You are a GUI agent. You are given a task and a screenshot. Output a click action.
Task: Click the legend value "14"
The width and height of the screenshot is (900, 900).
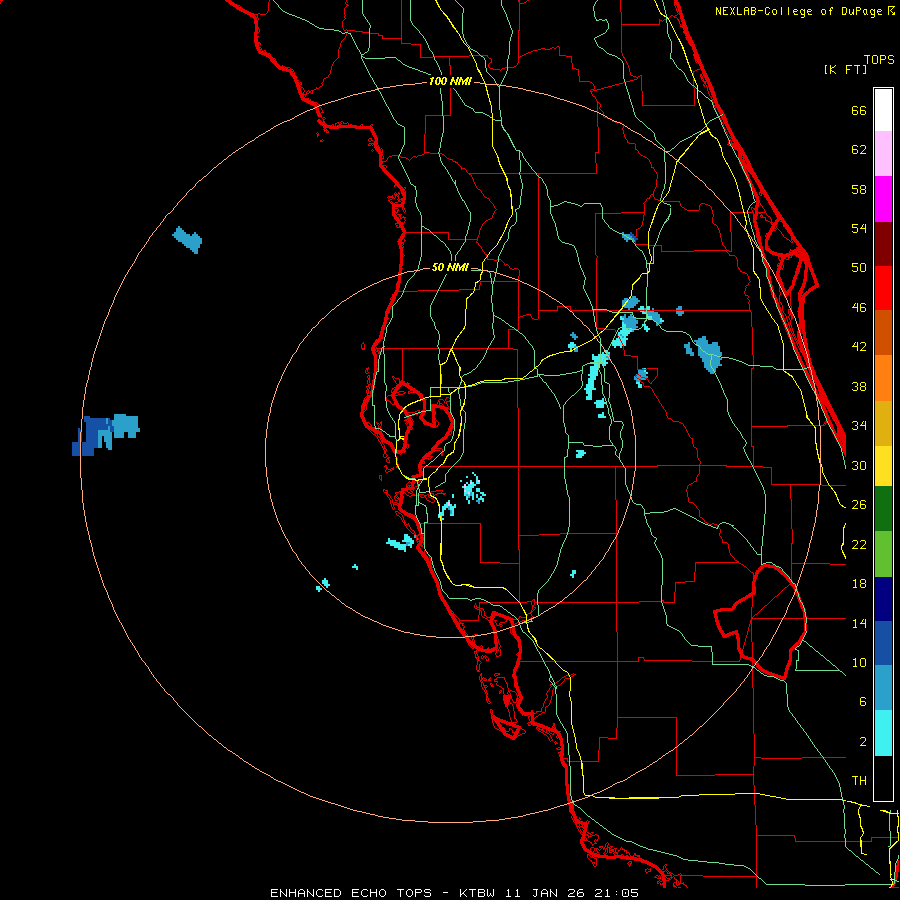[859, 623]
